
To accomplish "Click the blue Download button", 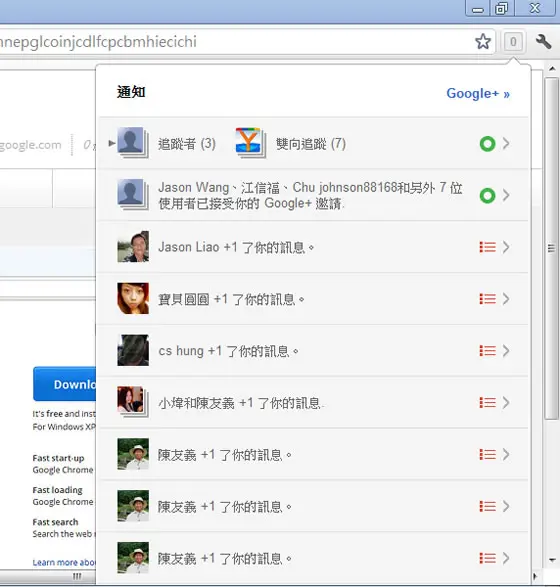I will click(65, 384).
